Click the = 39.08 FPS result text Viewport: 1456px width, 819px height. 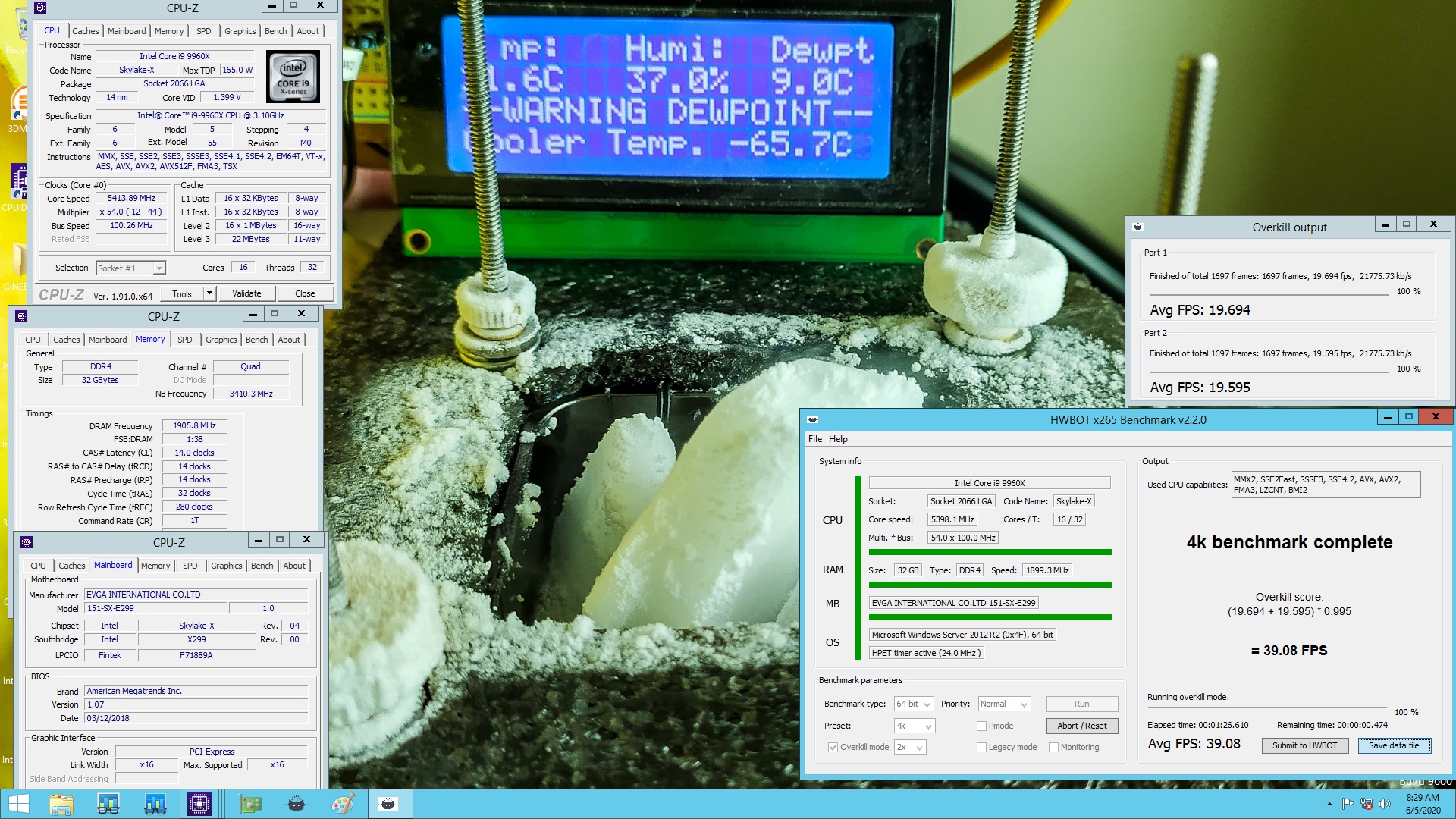pos(1289,651)
